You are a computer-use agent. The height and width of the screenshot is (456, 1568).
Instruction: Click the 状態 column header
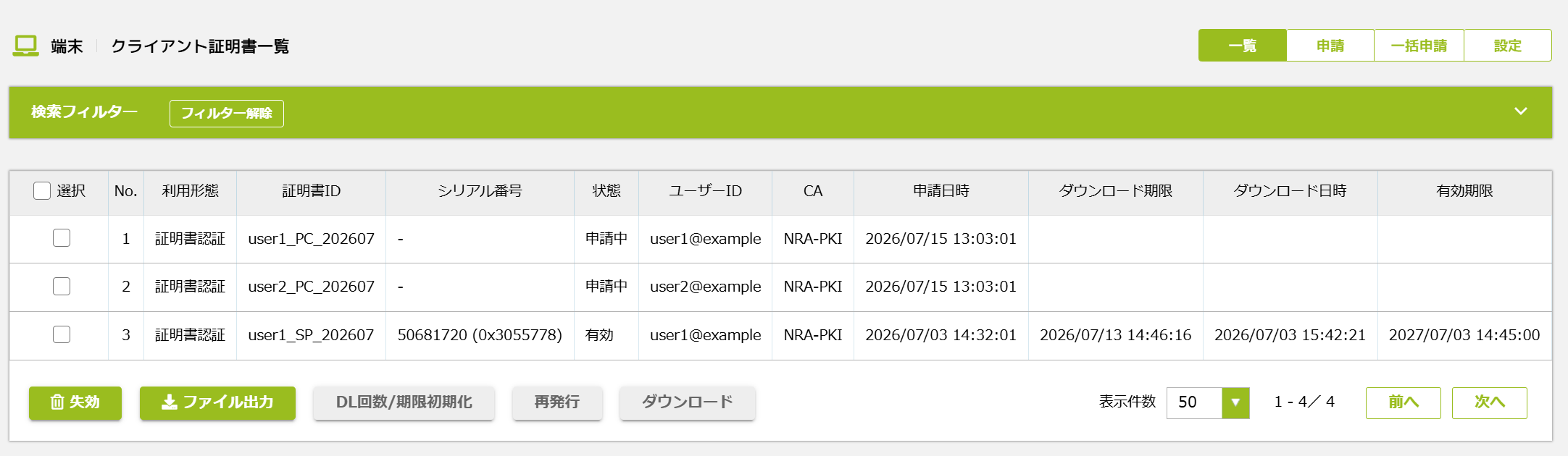pos(606,191)
